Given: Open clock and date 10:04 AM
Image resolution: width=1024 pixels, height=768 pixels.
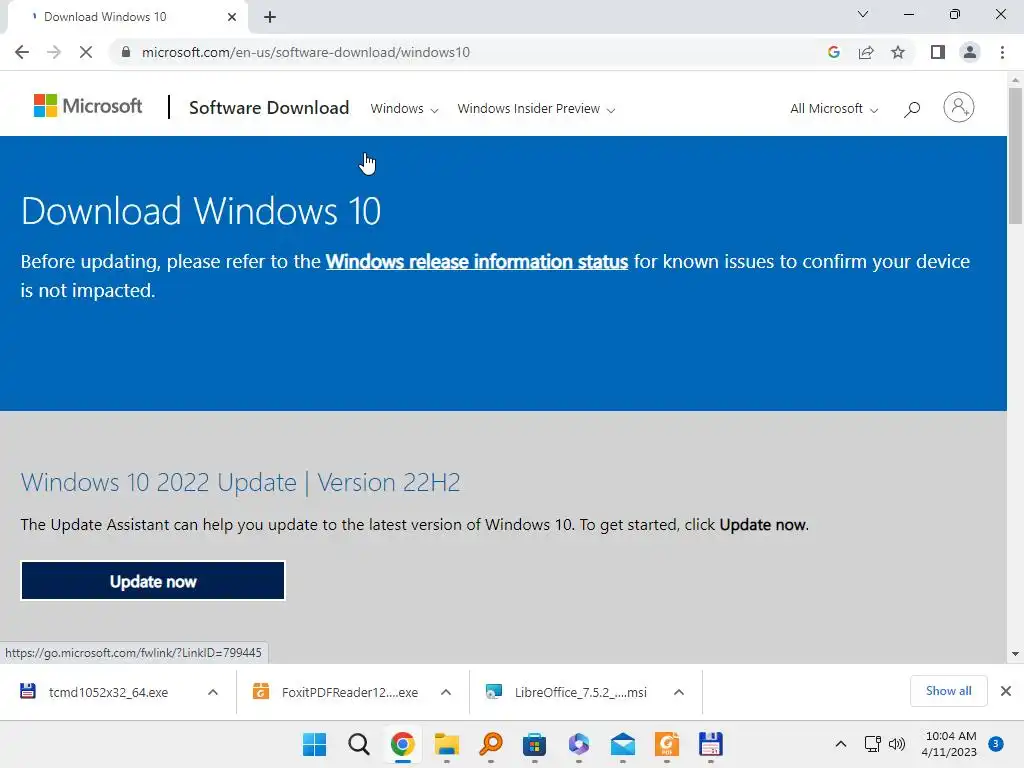Looking at the screenshot, I should 949,744.
